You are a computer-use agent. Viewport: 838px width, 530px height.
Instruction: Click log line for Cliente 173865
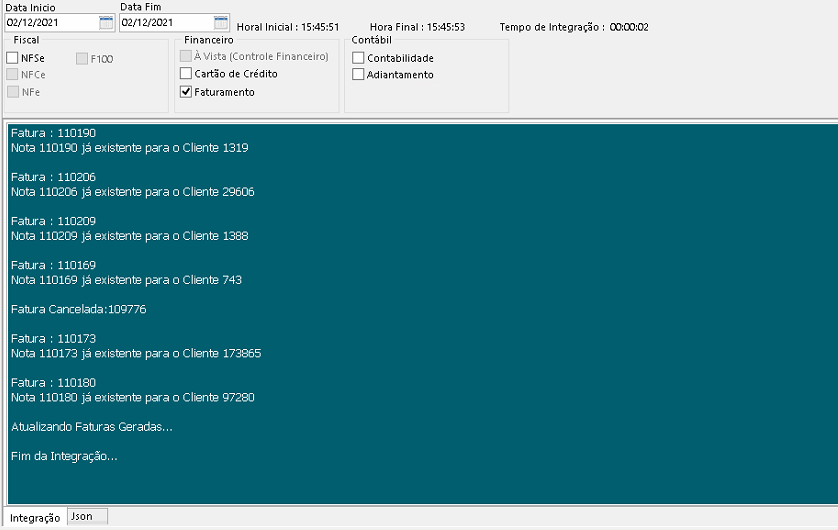pos(136,354)
